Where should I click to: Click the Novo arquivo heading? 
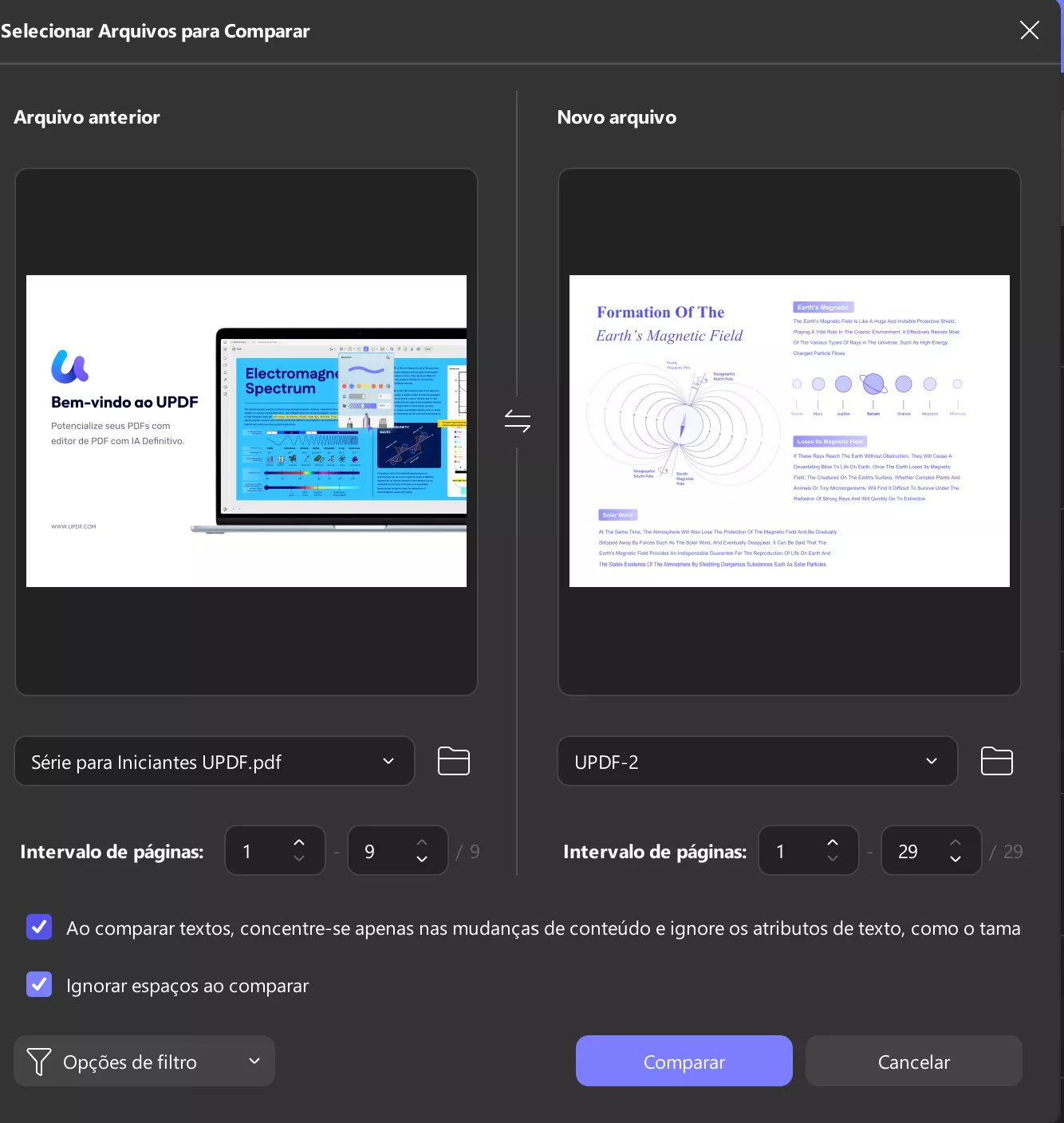pyautogui.click(x=617, y=117)
